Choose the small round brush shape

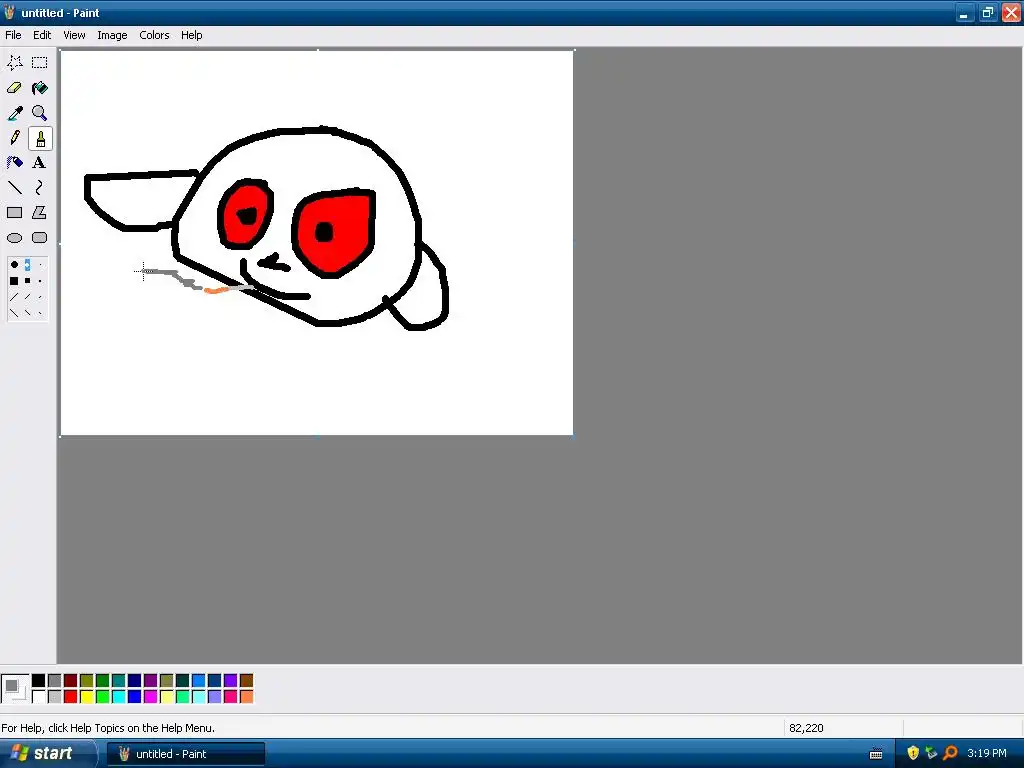[x=40, y=264]
